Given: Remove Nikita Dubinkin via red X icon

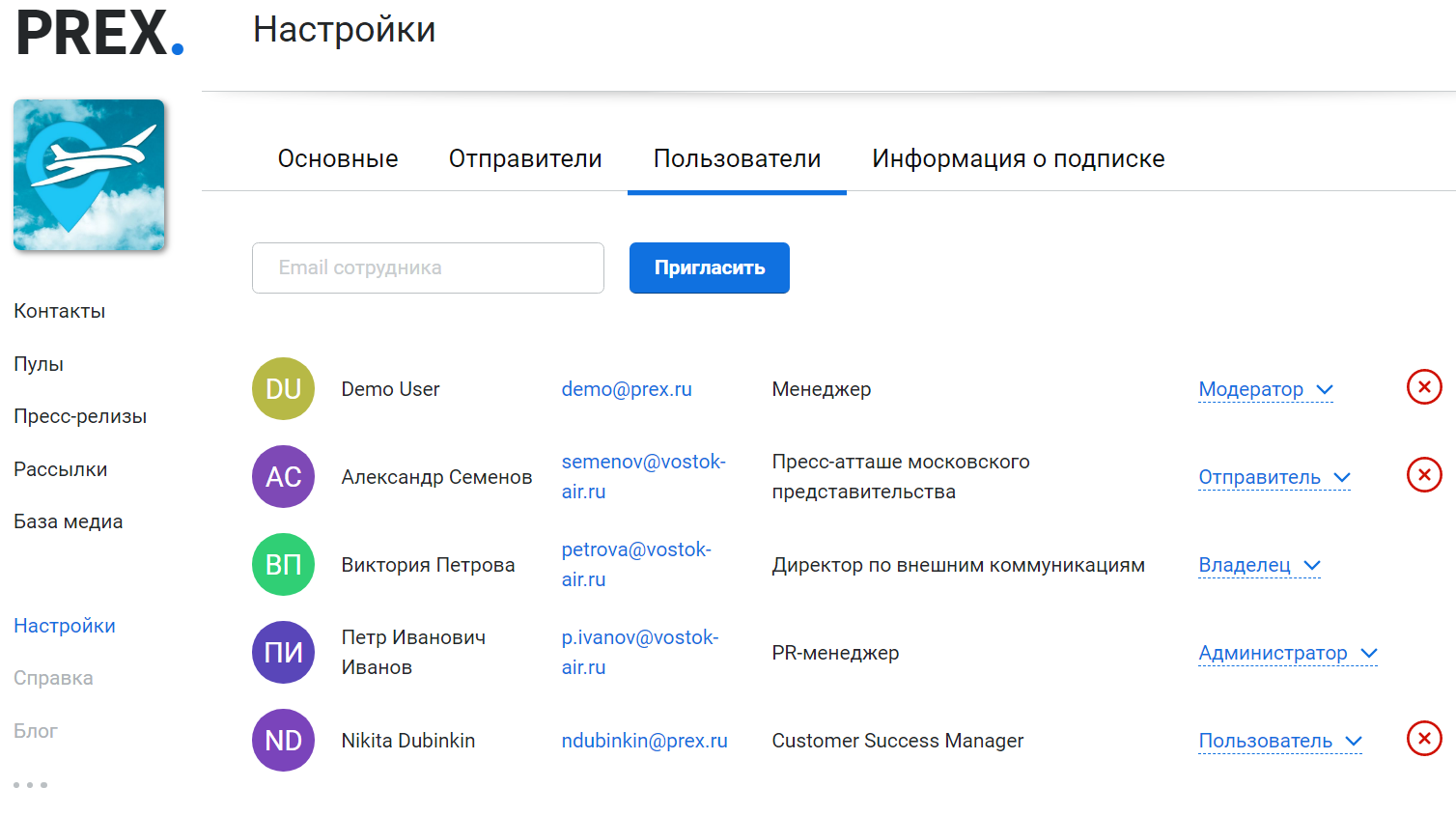Looking at the screenshot, I should (1423, 739).
